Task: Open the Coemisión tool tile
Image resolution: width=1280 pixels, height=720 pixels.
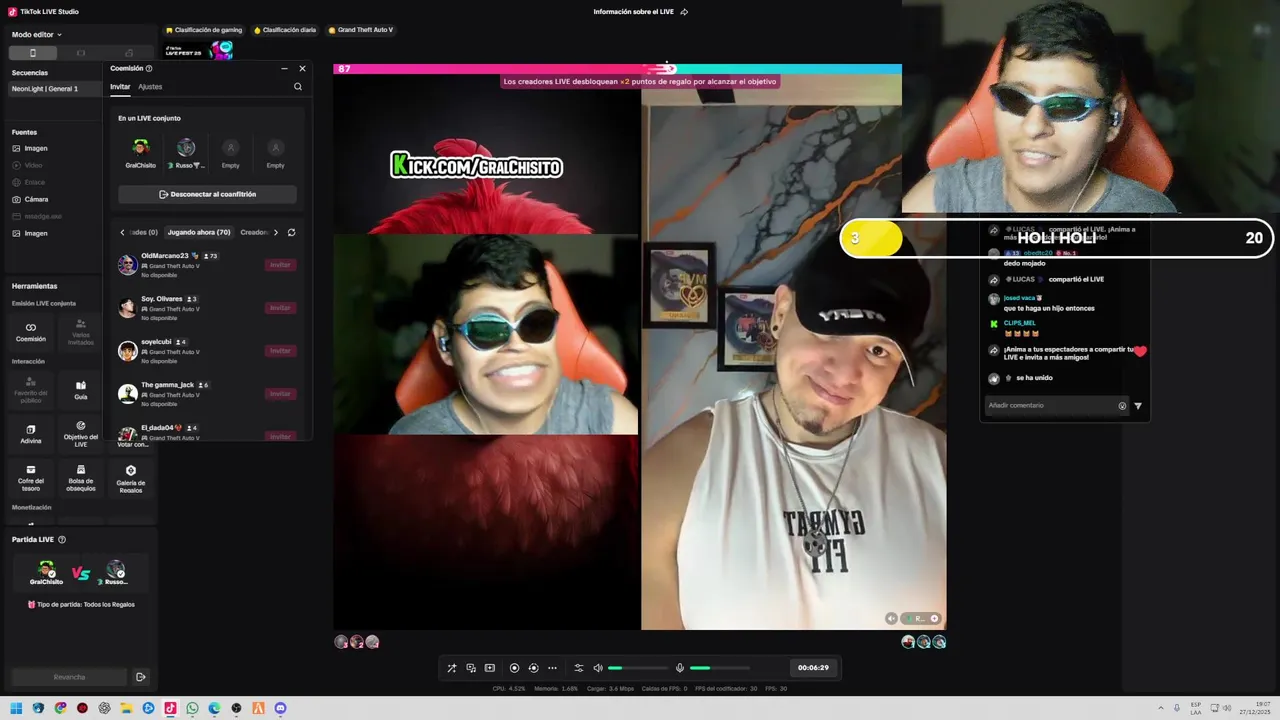Action: point(31,332)
